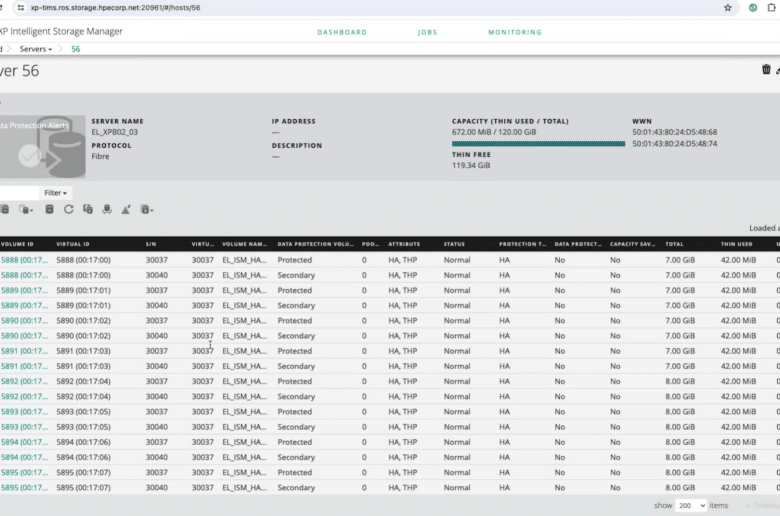Click the single volume database toolbar icon
This screenshot has height=516, width=780.
click(x=49, y=209)
